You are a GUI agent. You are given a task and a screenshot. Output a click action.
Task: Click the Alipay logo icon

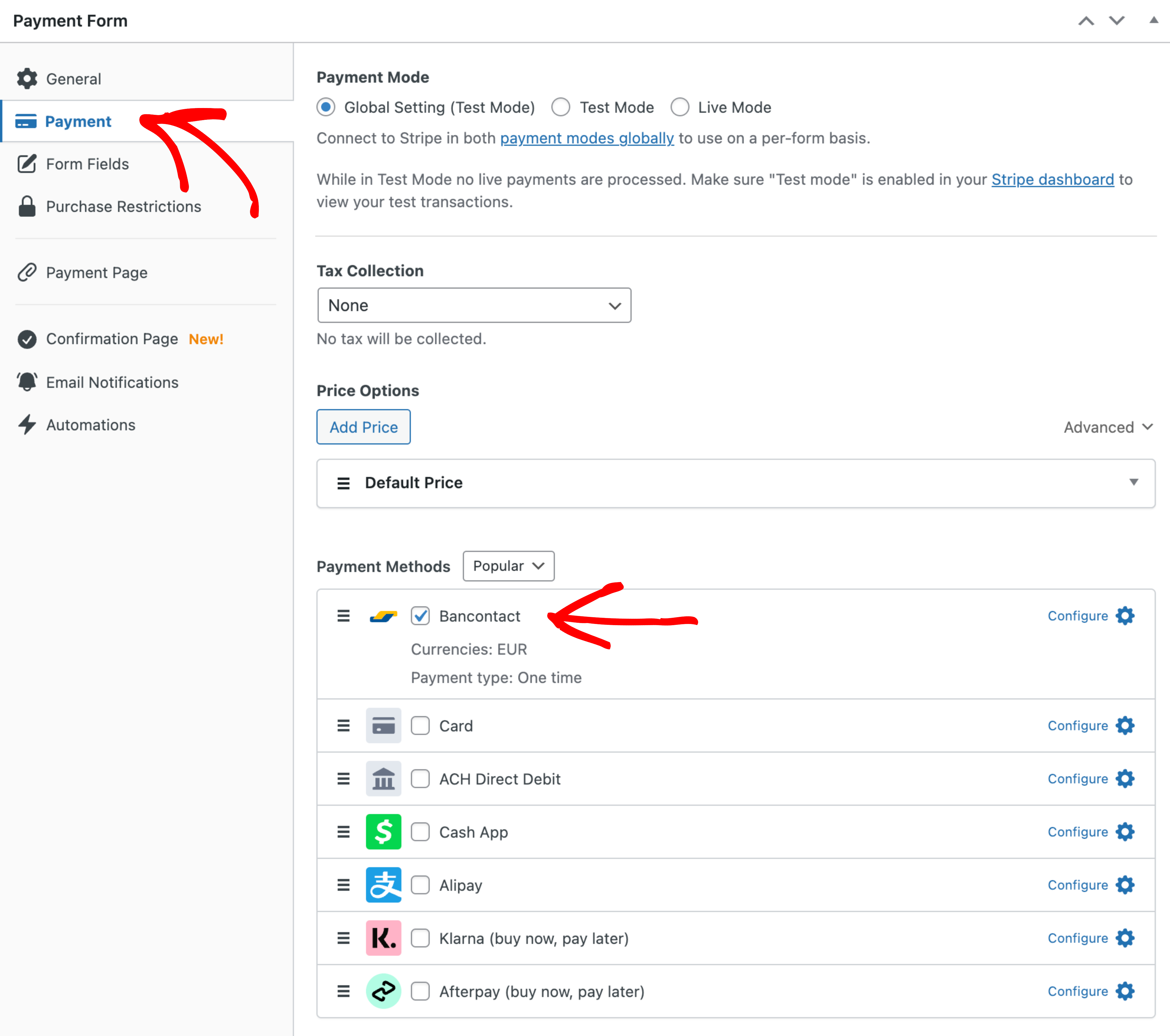383,885
